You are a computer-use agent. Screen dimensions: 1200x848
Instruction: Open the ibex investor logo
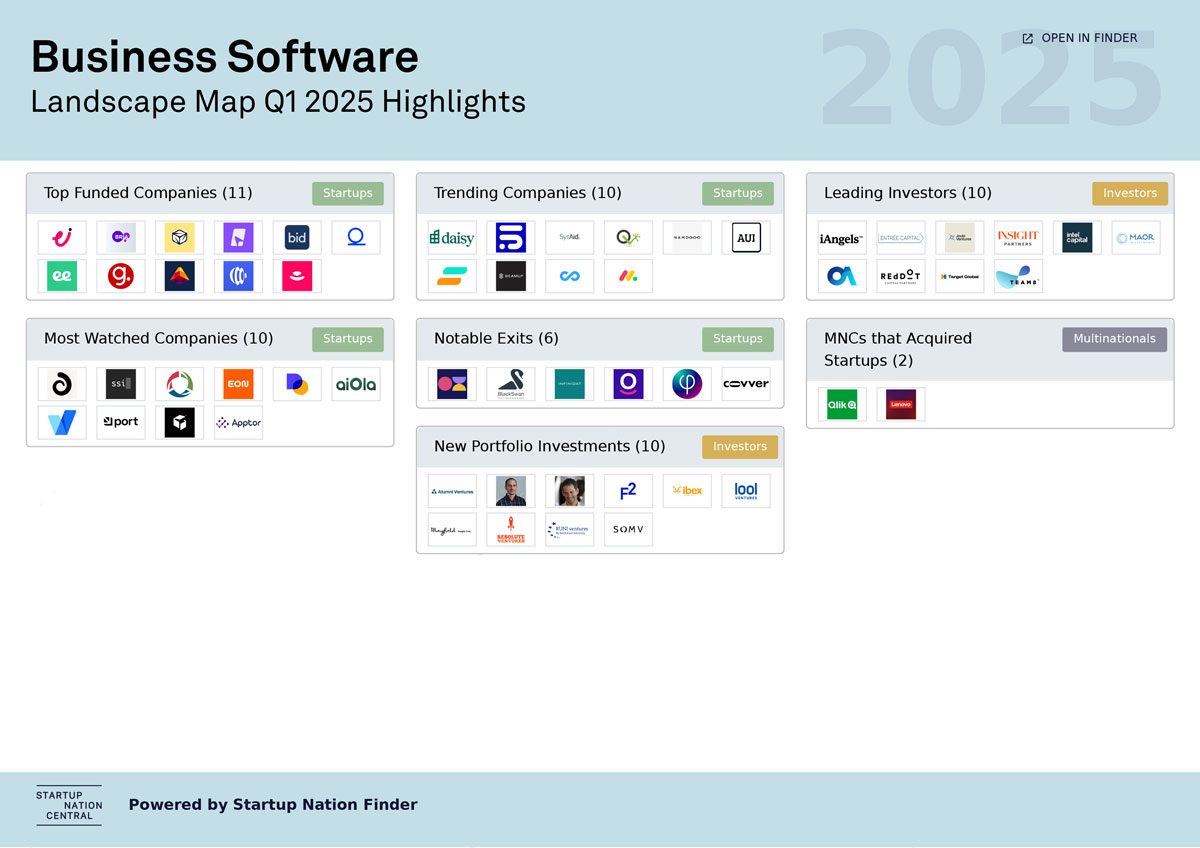(687, 491)
